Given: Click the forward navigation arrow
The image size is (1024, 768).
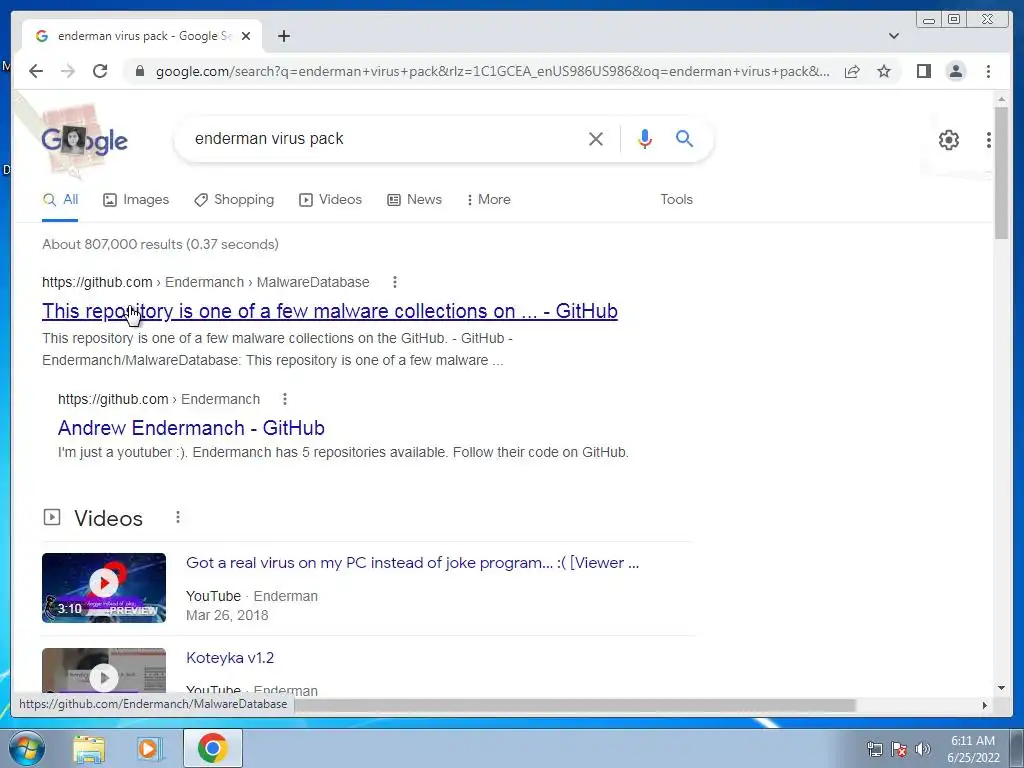Looking at the screenshot, I should point(68,71).
